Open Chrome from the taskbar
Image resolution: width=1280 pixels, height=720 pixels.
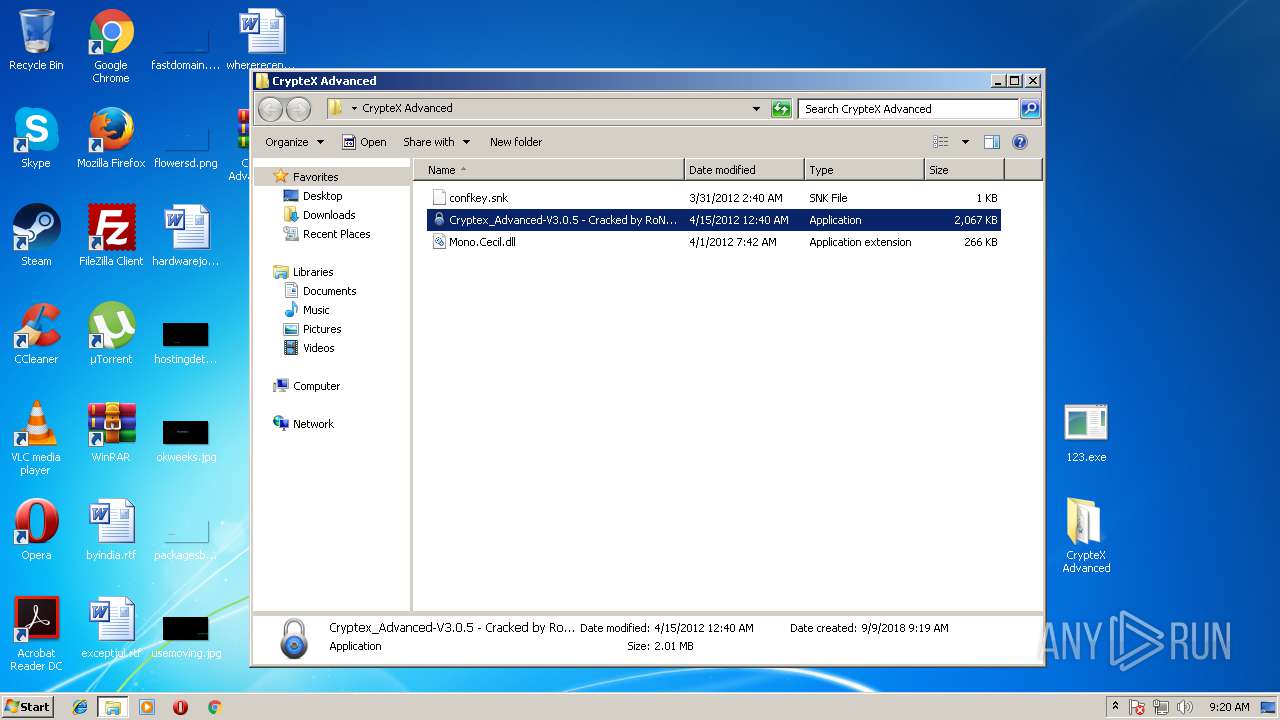pyautogui.click(x=214, y=707)
